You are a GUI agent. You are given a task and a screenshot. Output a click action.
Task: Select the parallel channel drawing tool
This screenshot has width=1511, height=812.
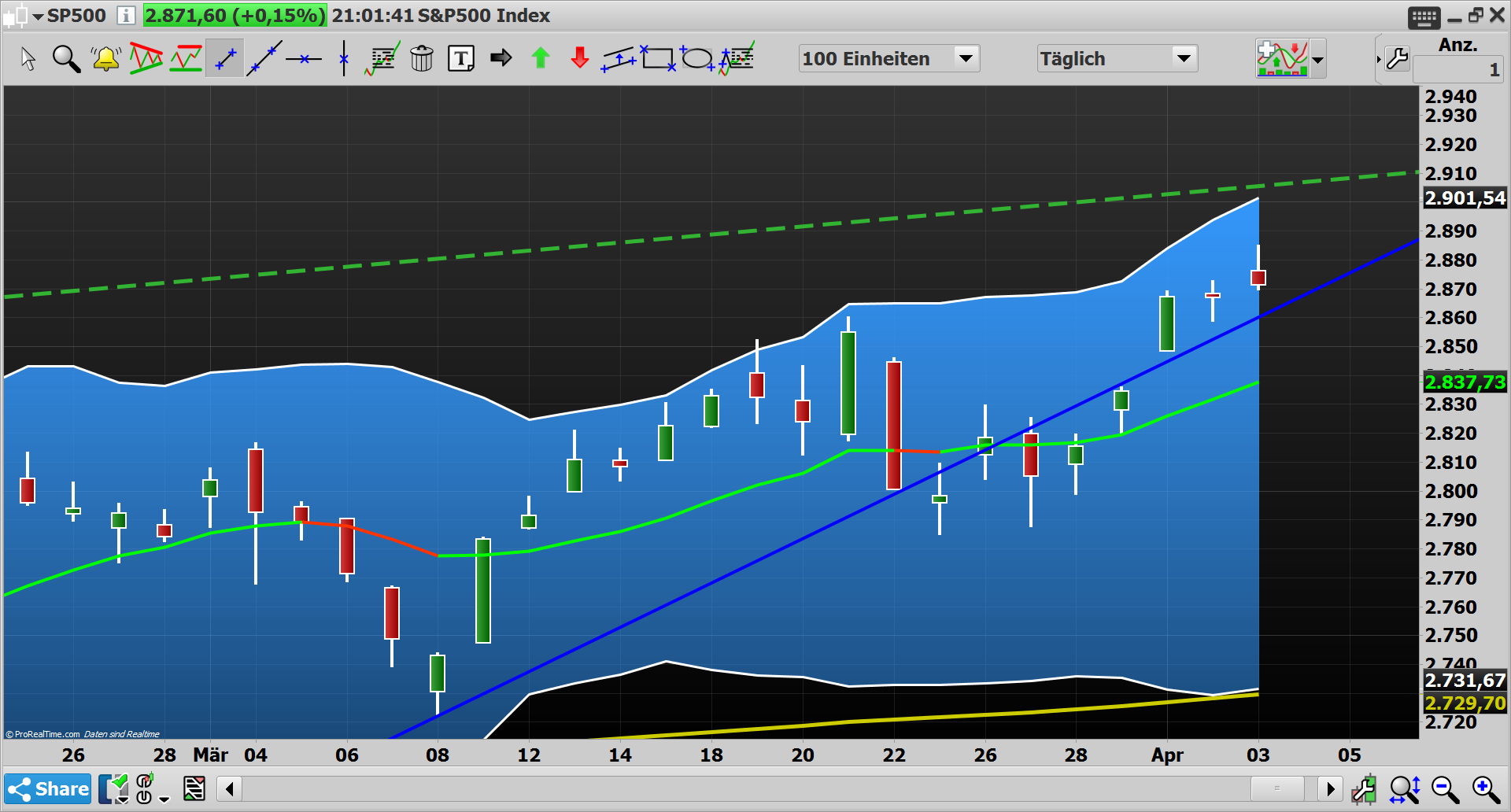tap(619, 59)
